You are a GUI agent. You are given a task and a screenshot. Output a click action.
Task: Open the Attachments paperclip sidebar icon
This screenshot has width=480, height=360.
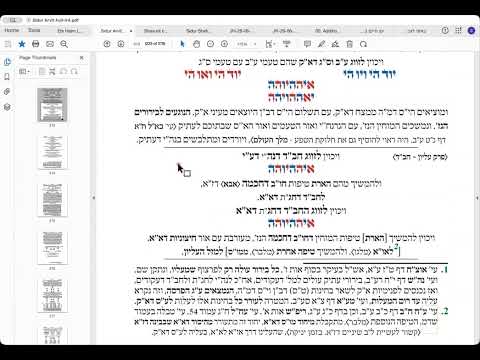point(7,92)
